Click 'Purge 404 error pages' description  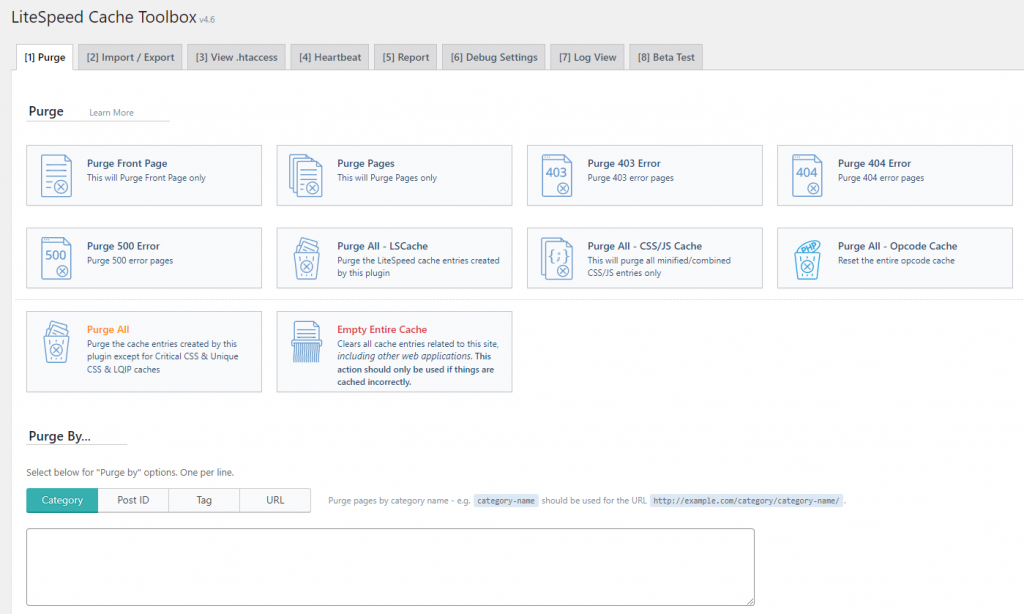(x=881, y=178)
